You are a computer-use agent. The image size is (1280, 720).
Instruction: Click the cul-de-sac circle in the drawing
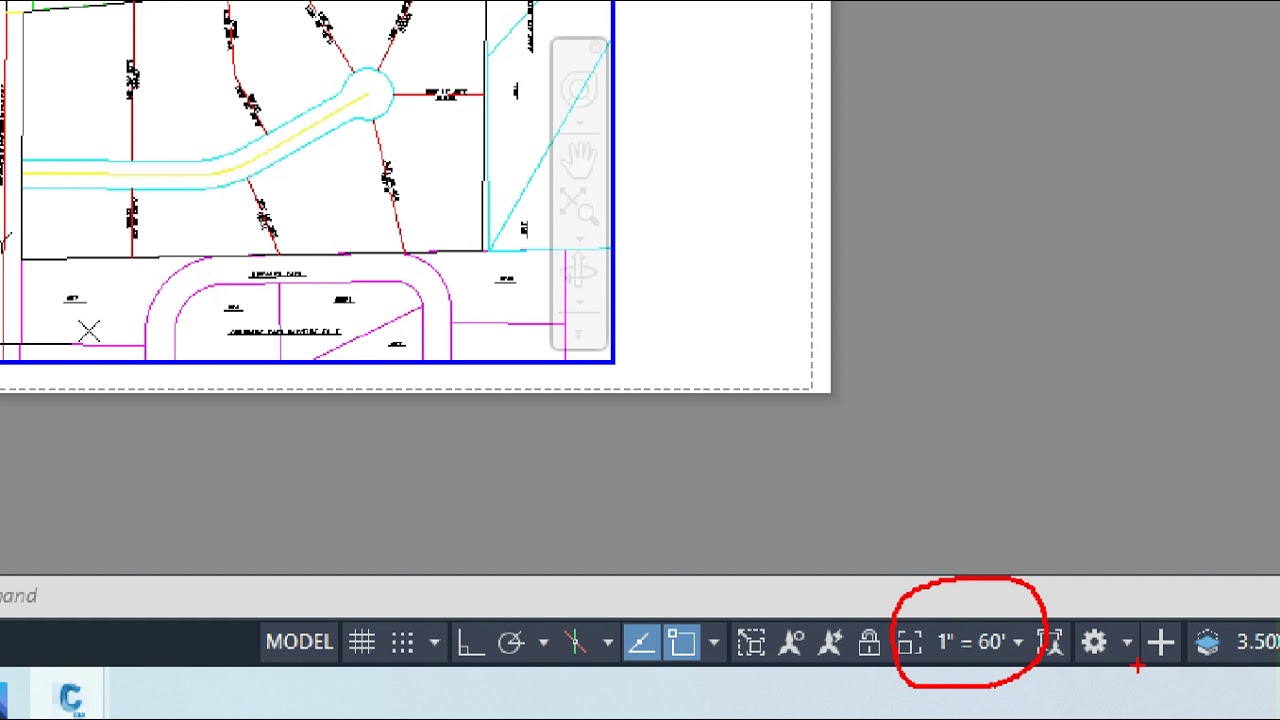click(369, 92)
